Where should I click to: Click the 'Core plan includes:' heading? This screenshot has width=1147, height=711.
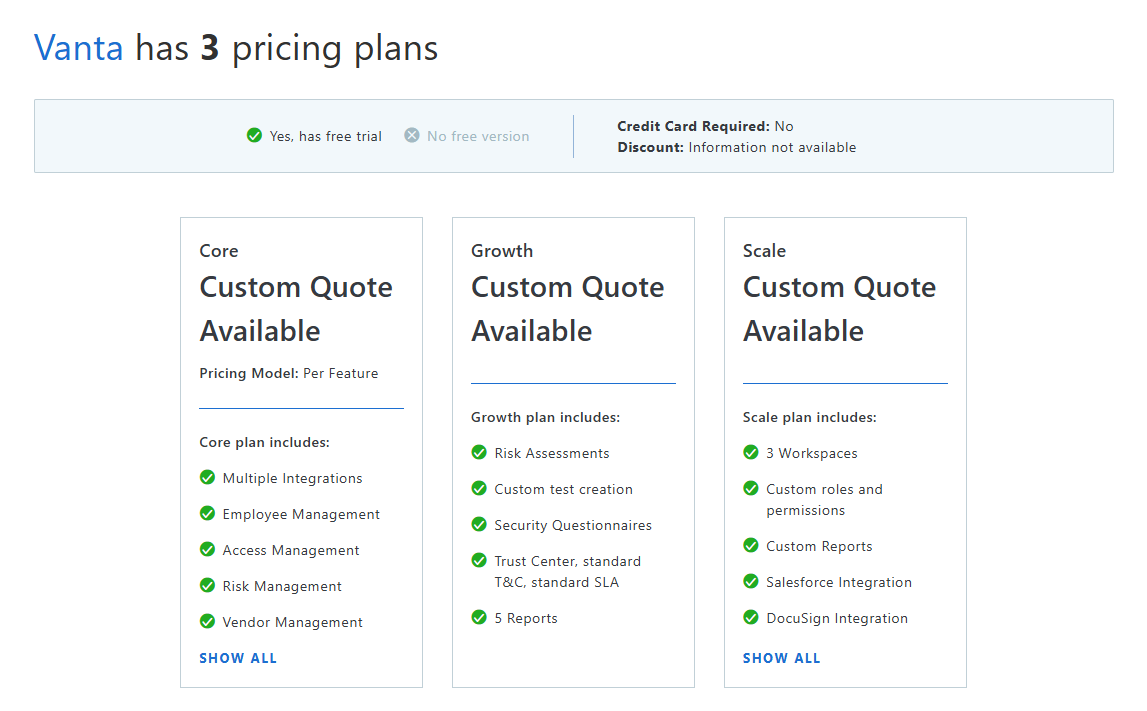(x=264, y=443)
